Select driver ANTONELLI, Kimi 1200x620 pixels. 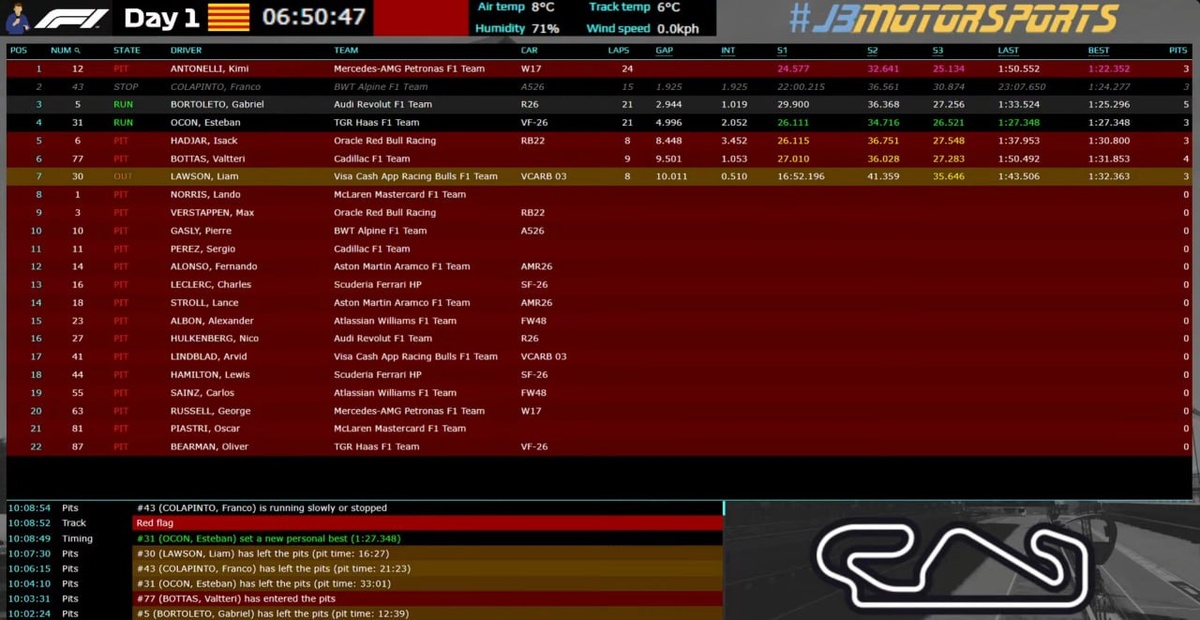[208, 69]
